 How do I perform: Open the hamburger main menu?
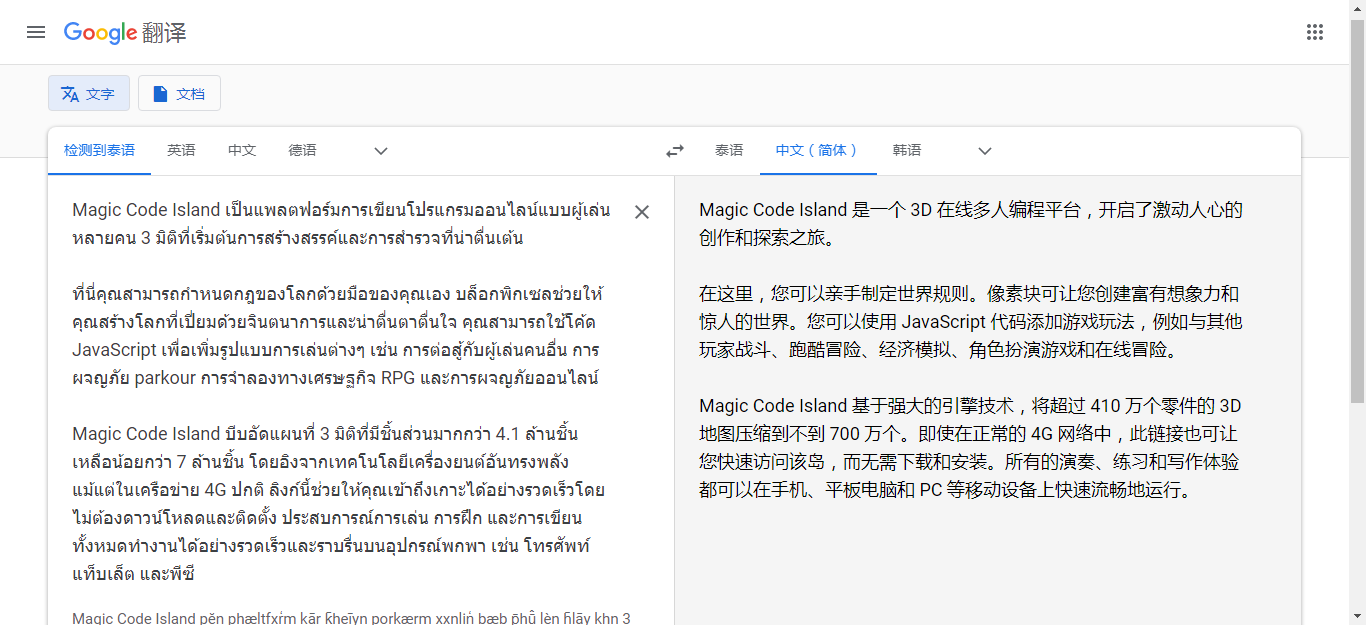(x=36, y=32)
